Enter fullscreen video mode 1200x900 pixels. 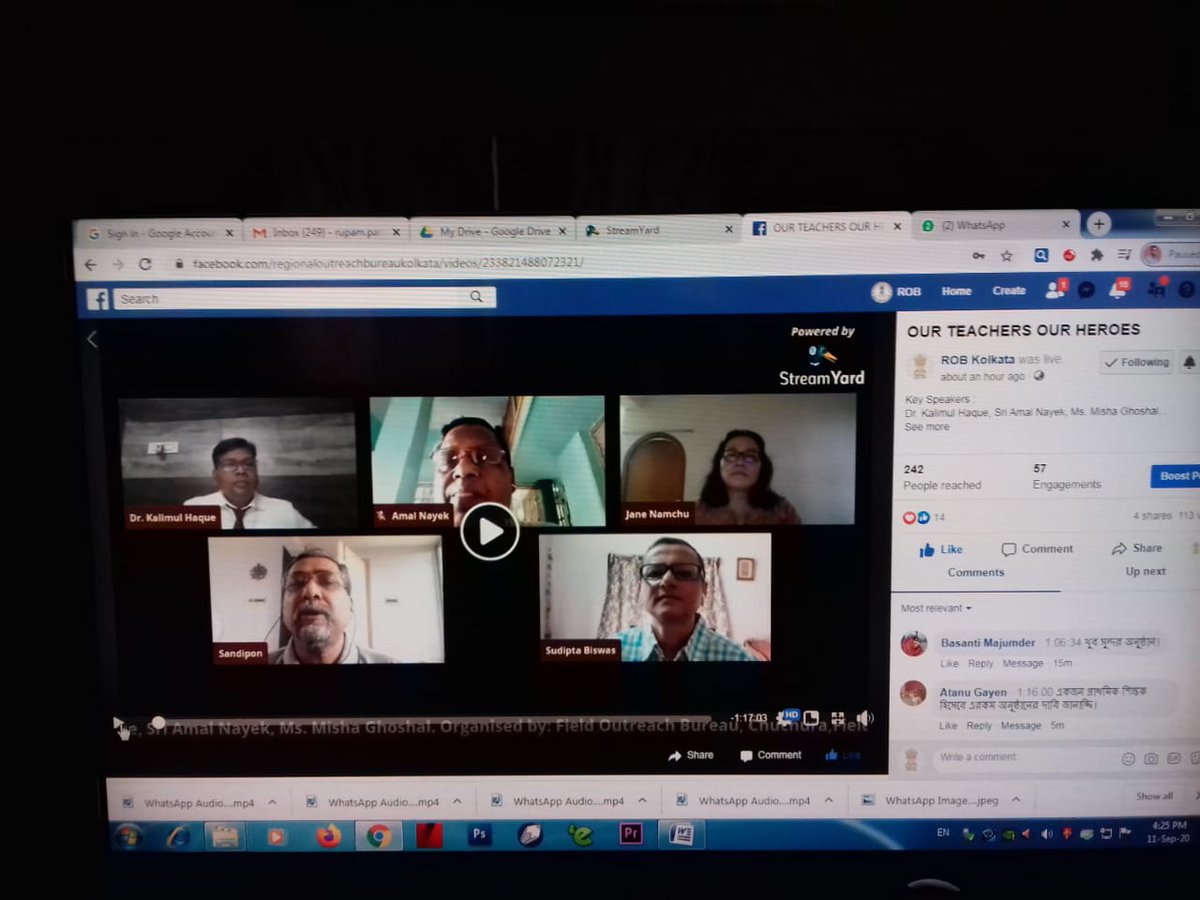click(837, 718)
